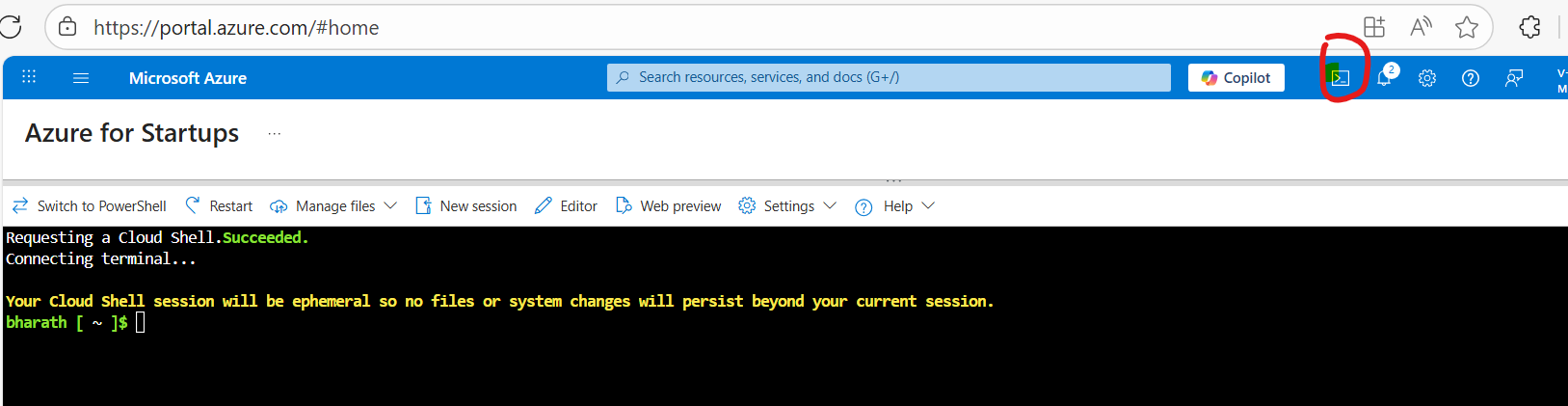Add this page to favorites star
Image resolution: width=1568 pixels, height=406 pixels.
pos(1467,27)
